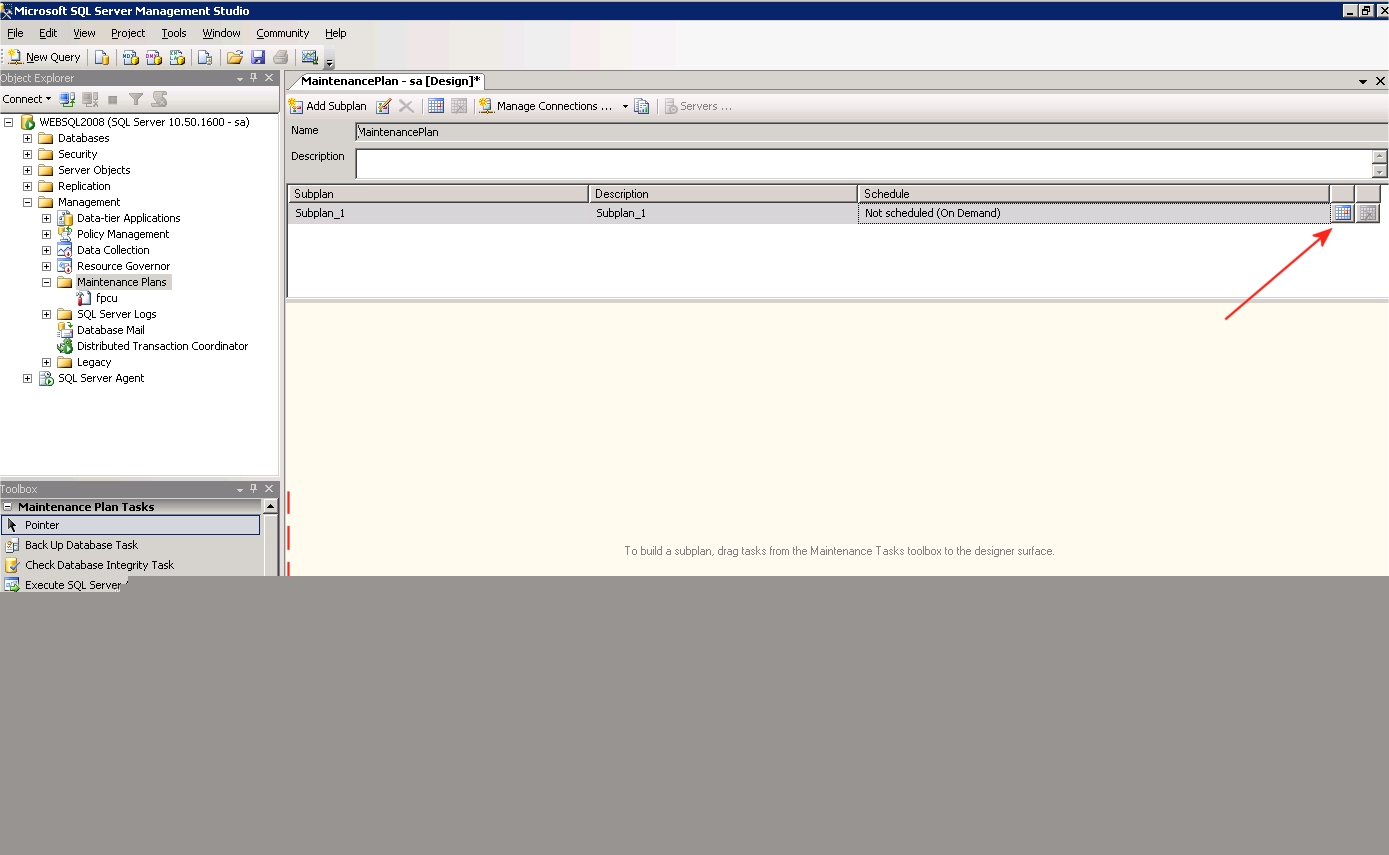Open dropdown arrow next to Manage Connections
Viewport: 1389px width, 855px height.
tap(625, 106)
